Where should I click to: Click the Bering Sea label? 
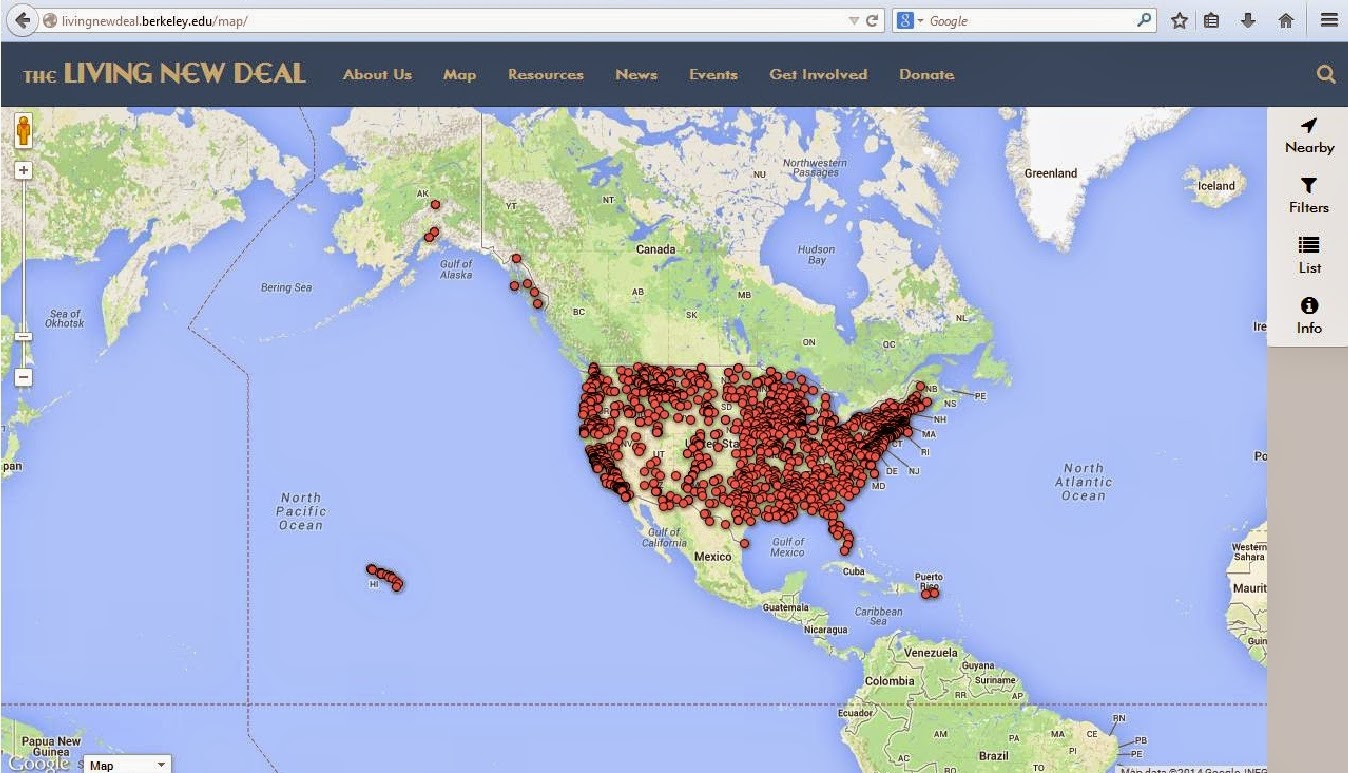(x=287, y=288)
